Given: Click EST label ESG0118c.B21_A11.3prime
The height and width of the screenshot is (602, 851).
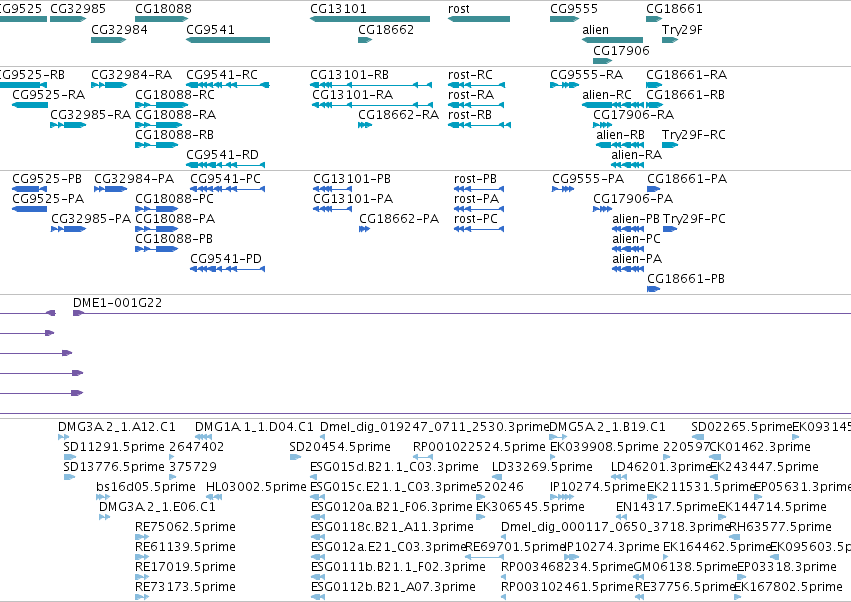Looking at the screenshot, I should click(x=392, y=527).
